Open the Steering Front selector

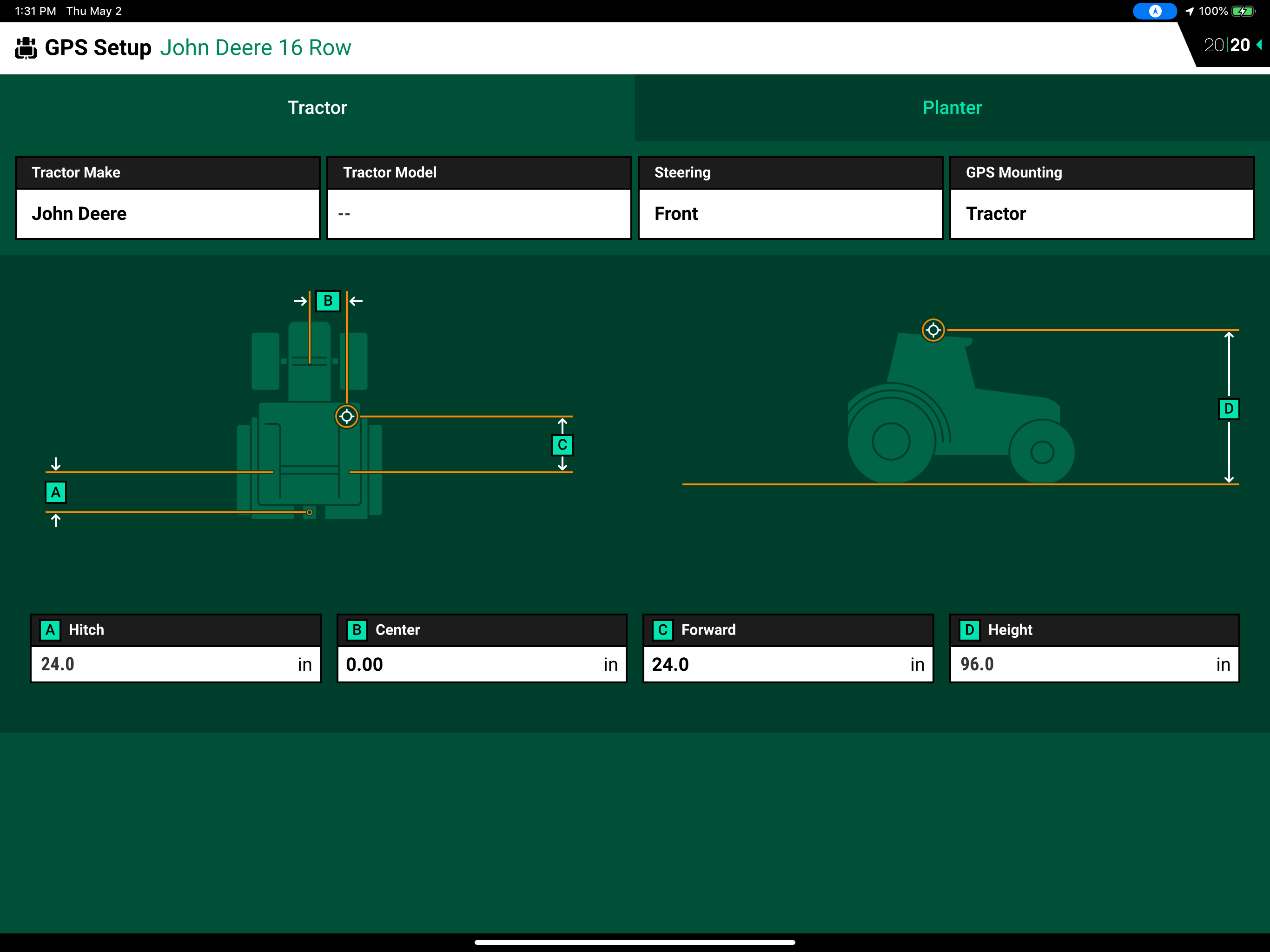(791, 198)
